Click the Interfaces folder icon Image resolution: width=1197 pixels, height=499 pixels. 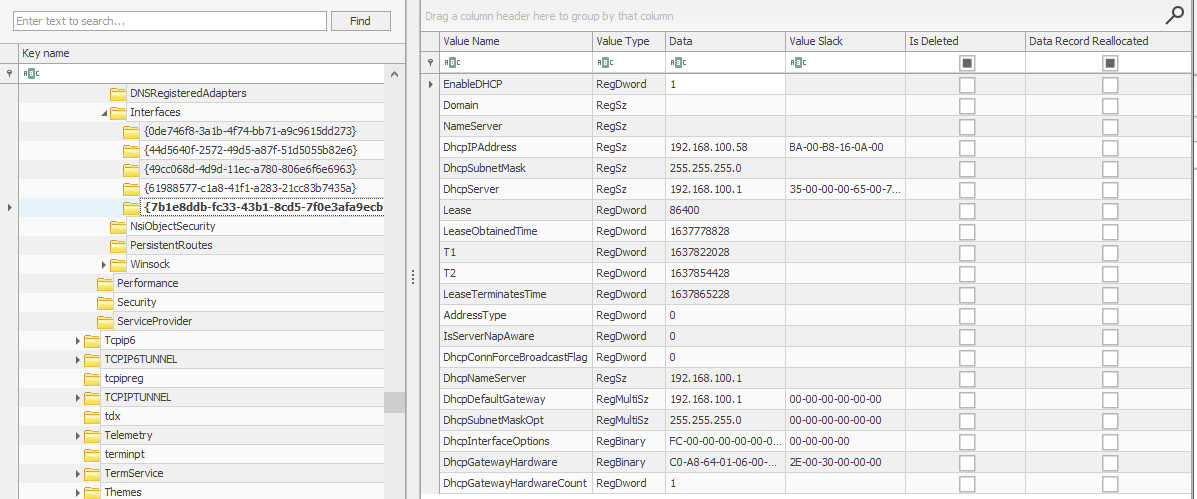click(118, 113)
